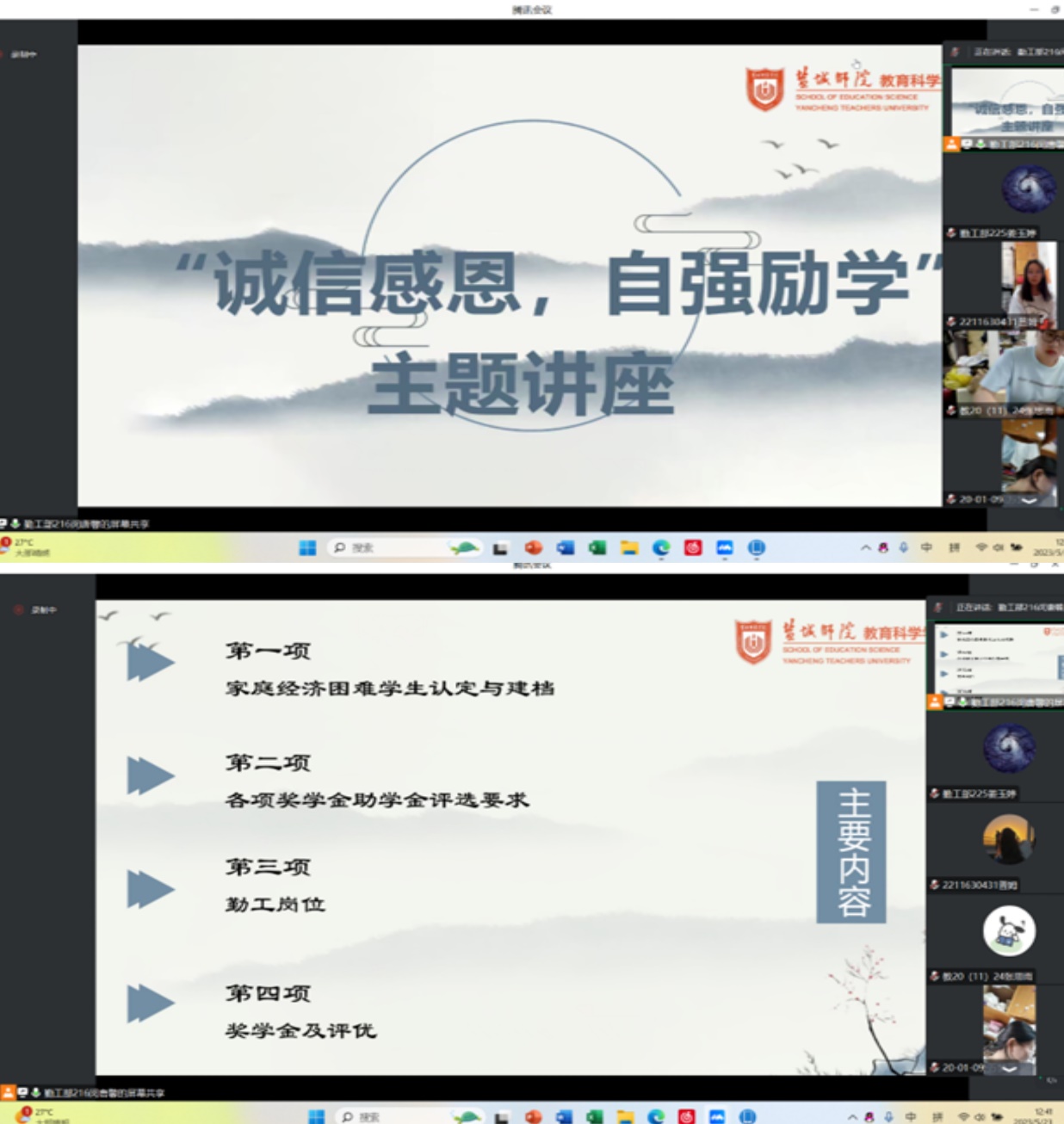
Task: Select shared-screen thumbnail in upper participant panel
Action: click(1006, 102)
